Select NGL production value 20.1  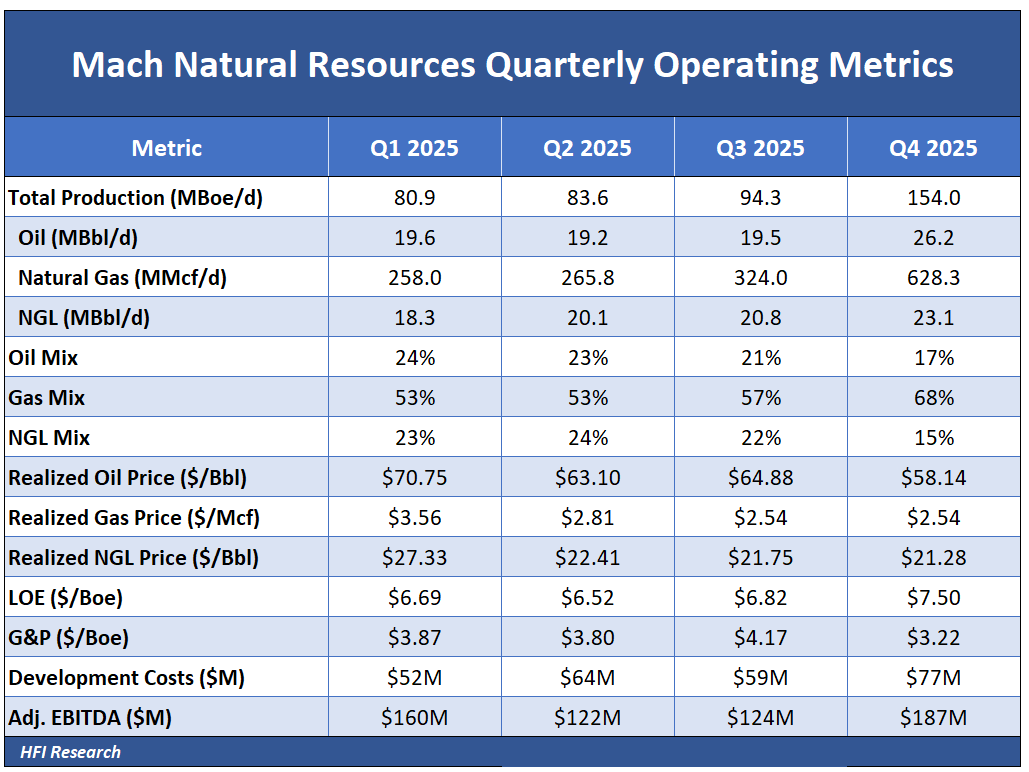pos(587,318)
